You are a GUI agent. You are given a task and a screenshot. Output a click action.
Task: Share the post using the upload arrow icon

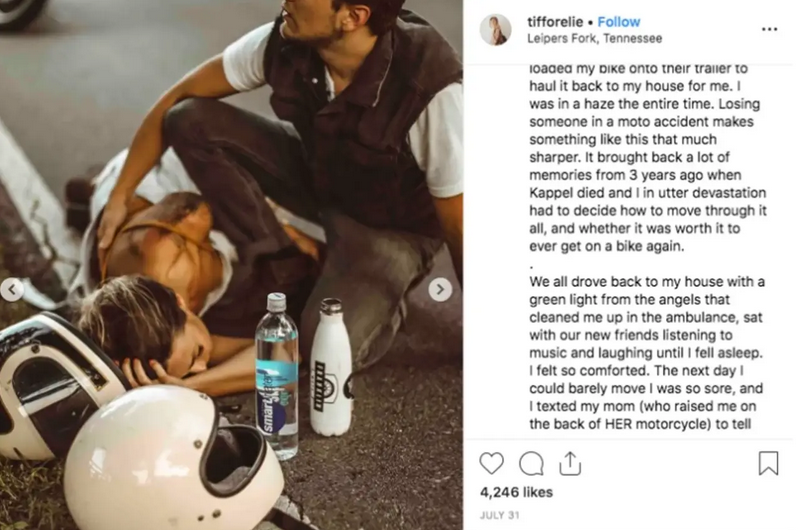pyautogui.click(x=570, y=463)
